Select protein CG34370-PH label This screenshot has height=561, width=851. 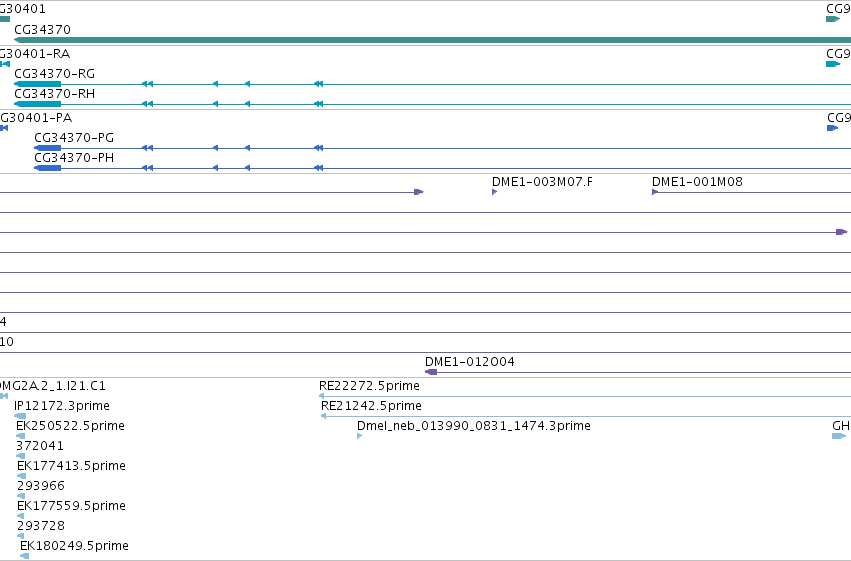point(74,158)
